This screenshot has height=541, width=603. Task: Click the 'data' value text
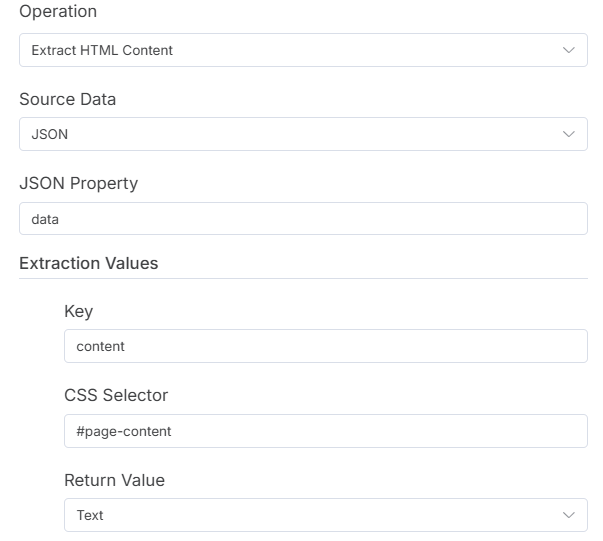point(46,218)
